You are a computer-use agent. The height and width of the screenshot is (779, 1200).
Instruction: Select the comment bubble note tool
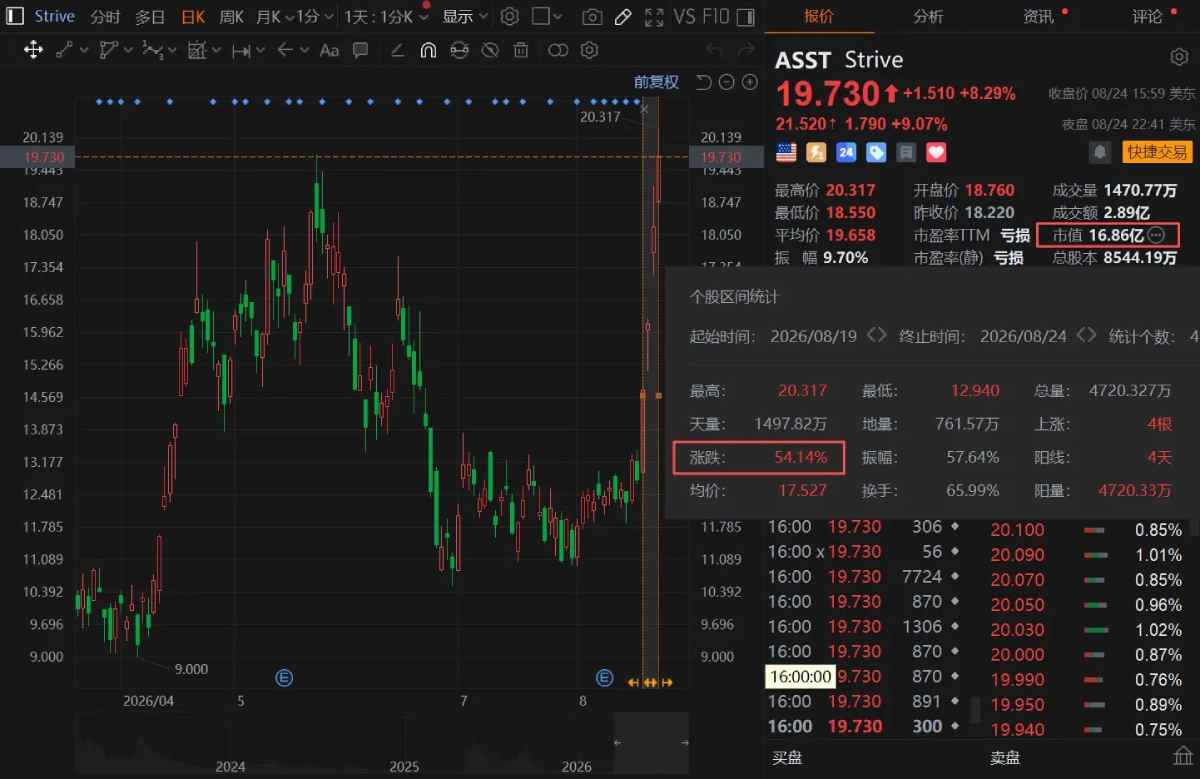361,50
